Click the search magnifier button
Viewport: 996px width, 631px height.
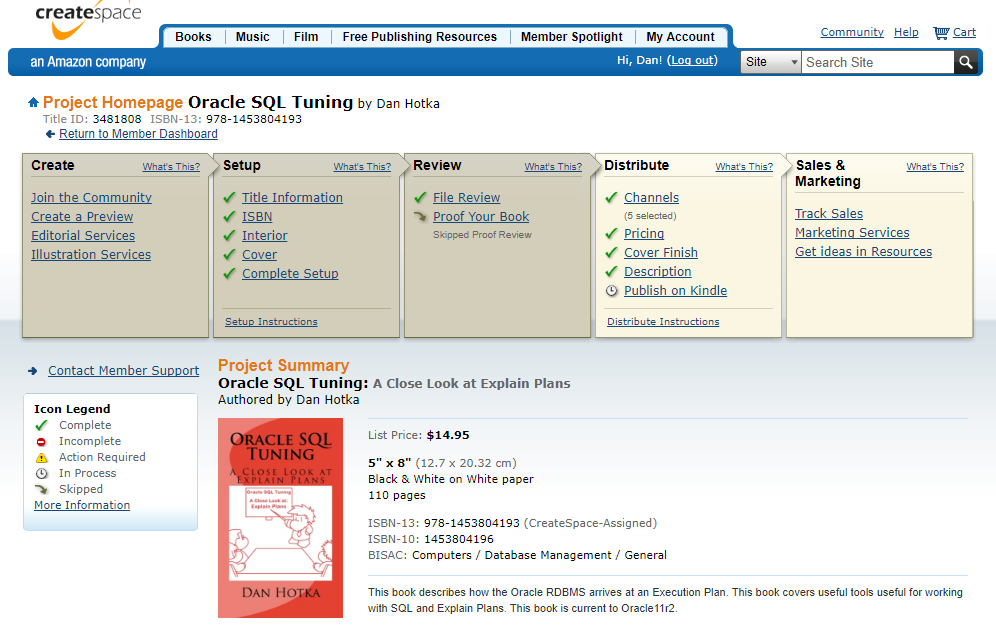(966, 62)
